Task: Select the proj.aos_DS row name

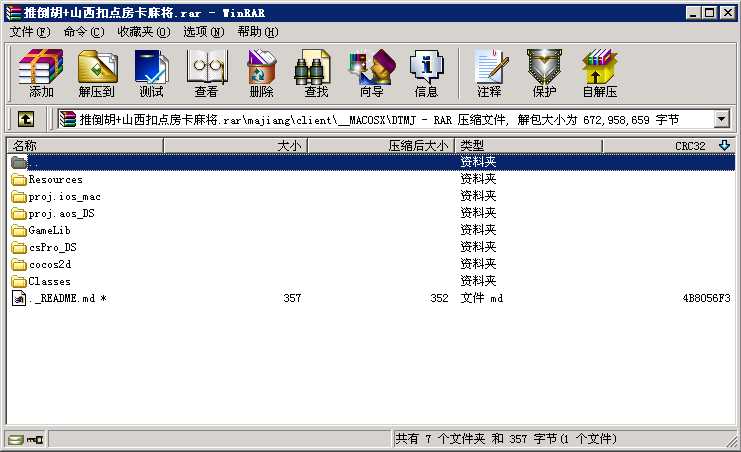Action: tap(61, 214)
